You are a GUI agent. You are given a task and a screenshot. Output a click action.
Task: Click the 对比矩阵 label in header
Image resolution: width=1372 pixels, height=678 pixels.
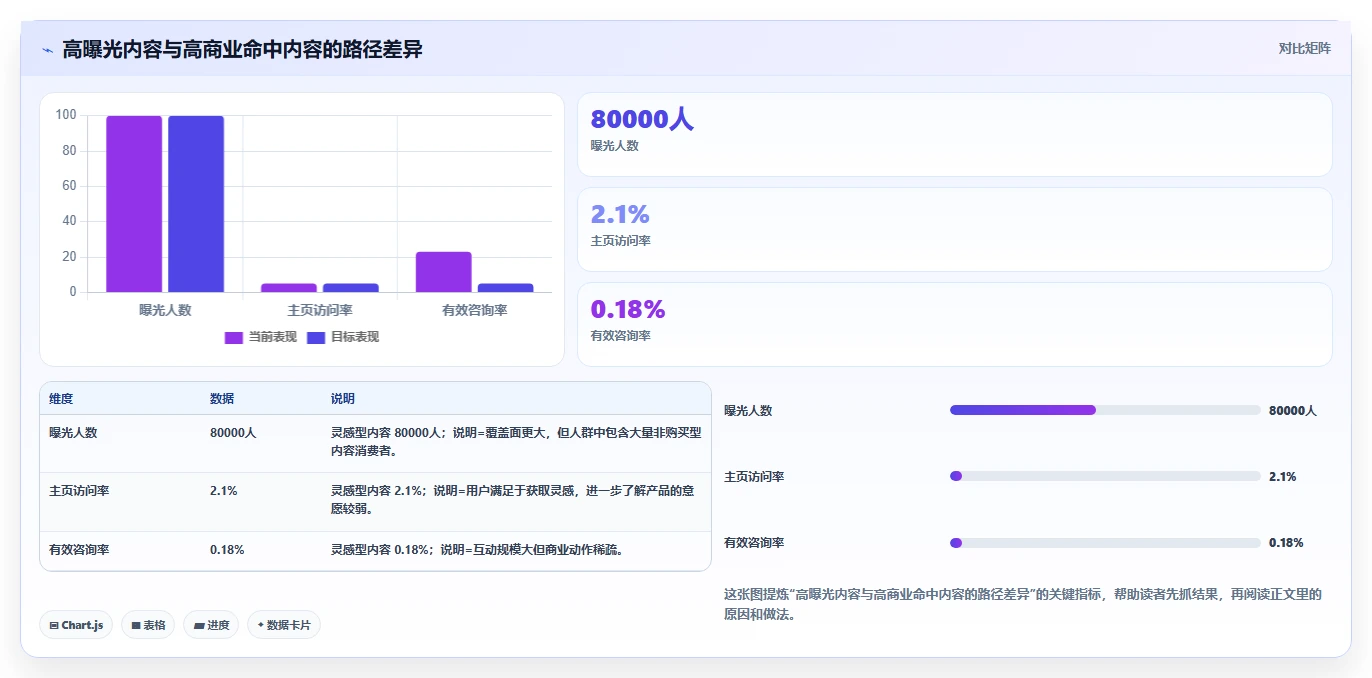[1304, 48]
